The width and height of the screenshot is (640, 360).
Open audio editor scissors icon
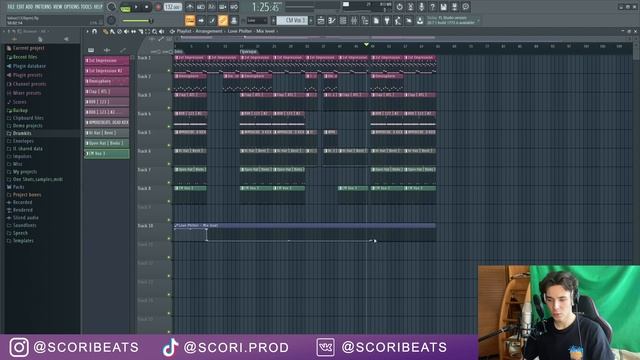click(x=411, y=7)
